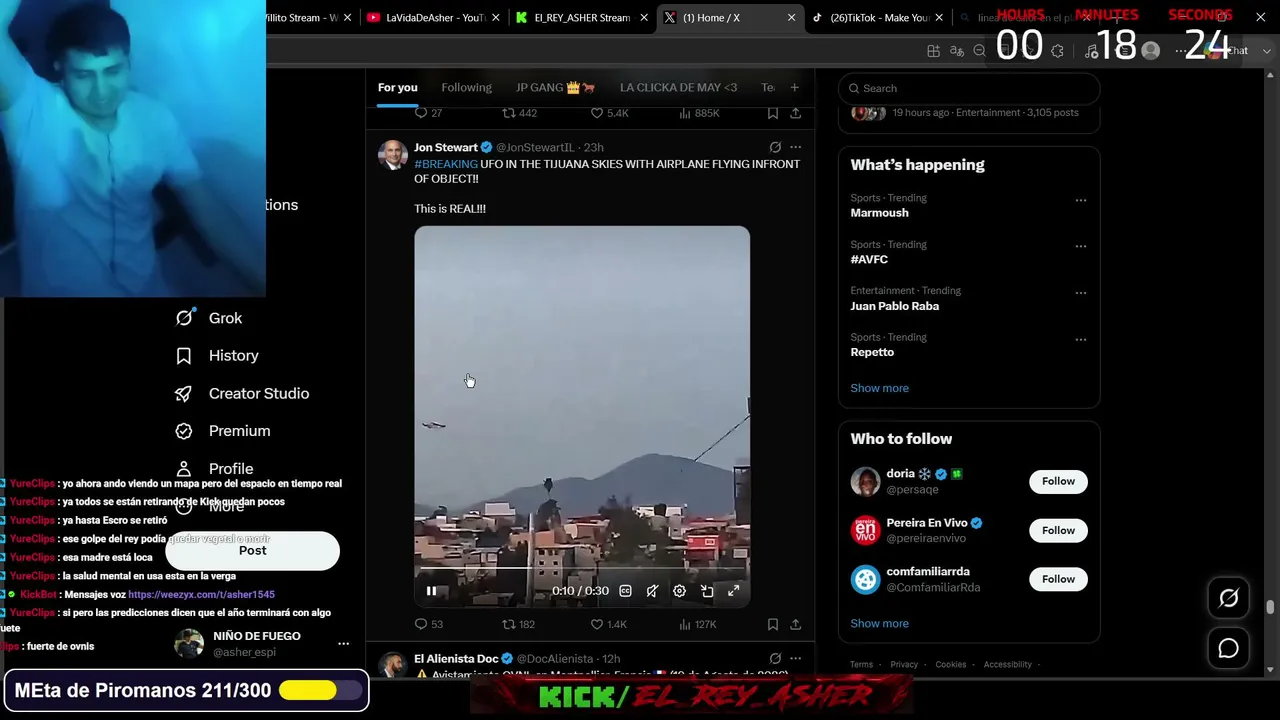
Task: Bookmark the post with 885K views
Action: (773, 113)
